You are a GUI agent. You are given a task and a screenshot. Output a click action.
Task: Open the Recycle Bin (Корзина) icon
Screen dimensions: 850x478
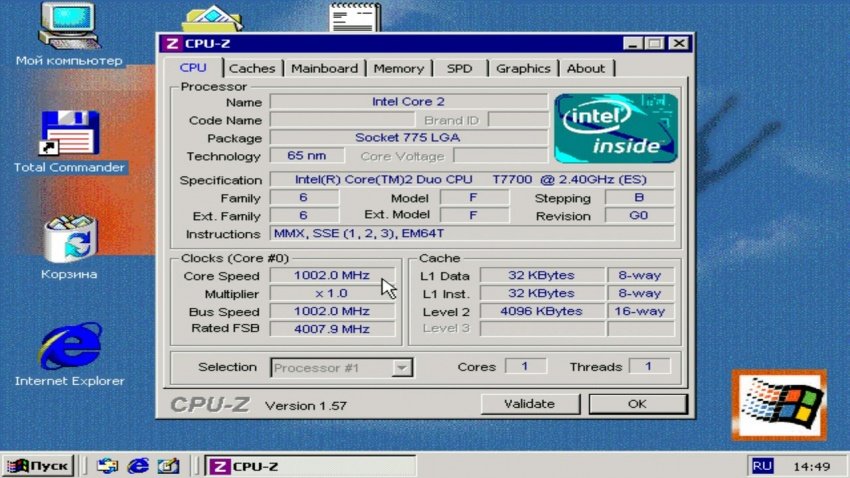pyautogui.click(x=70, y=238)
